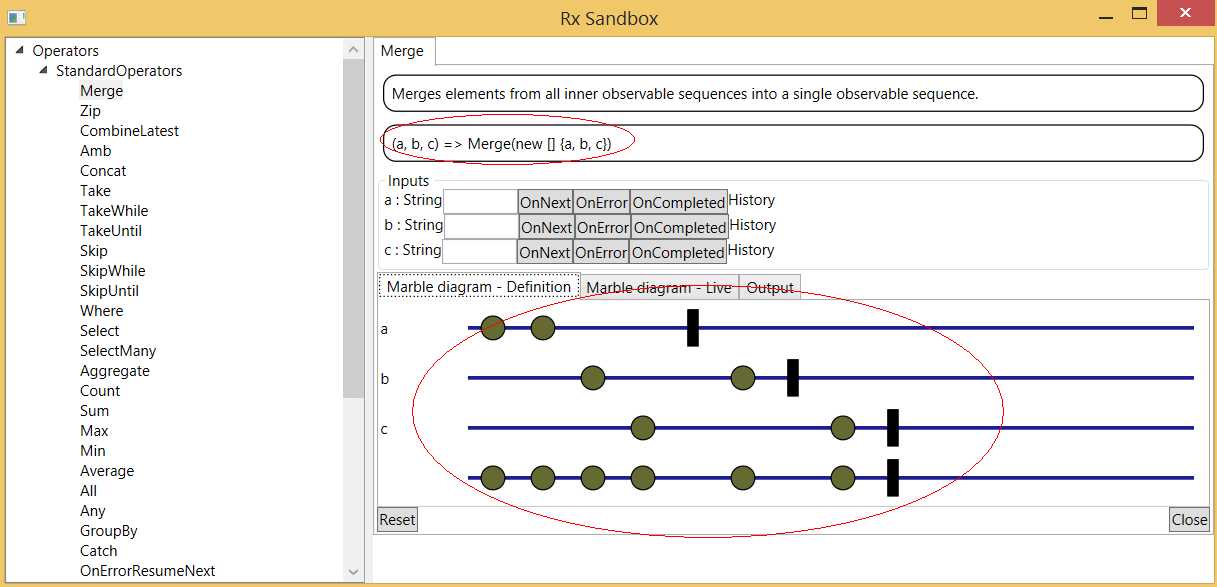The width and height of the screenshot is (1217, 587).
Task: Click operator tree scrollbar down arrow
Action: tap(354, 571)
